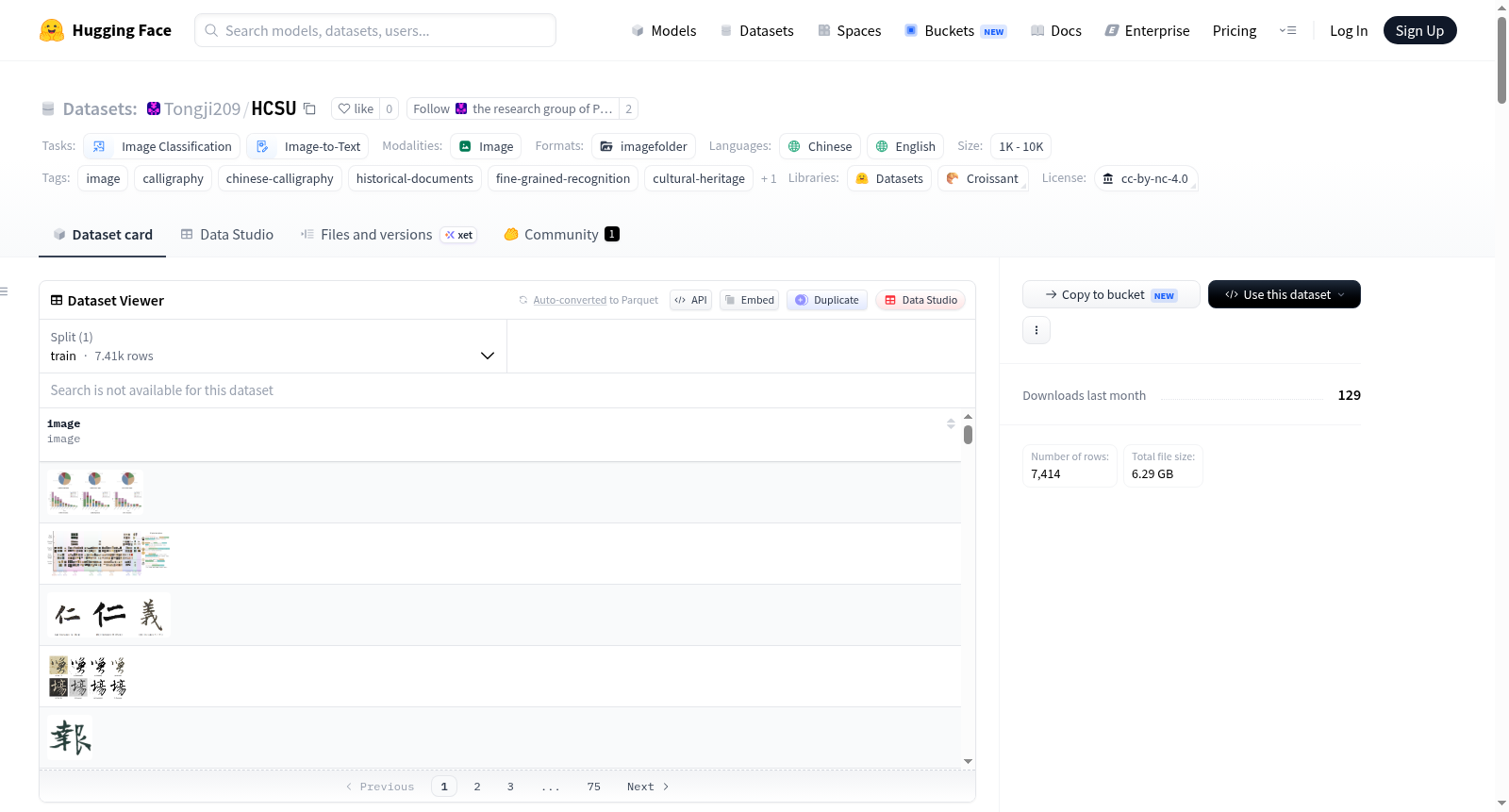
Task: Select the Chinese language tag
Action: pyautogui.click(x=820, y=146)
